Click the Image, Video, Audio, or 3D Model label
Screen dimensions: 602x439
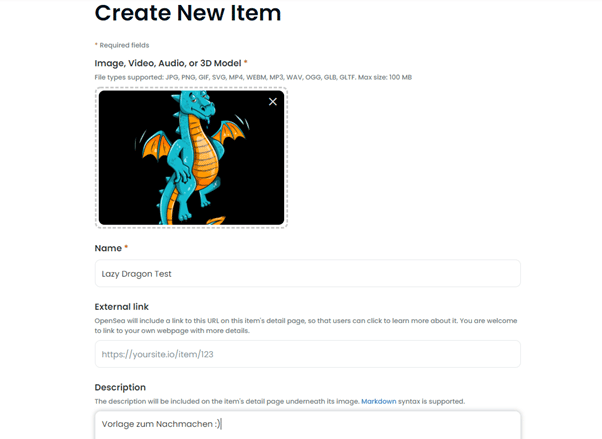point(168,63)
